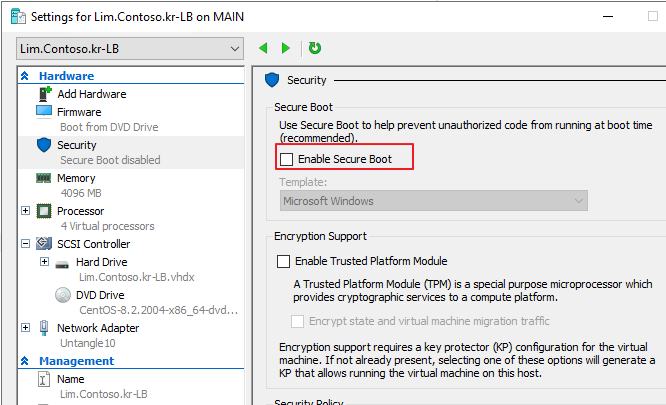Check Enable Secure Boot

[287, 159]
